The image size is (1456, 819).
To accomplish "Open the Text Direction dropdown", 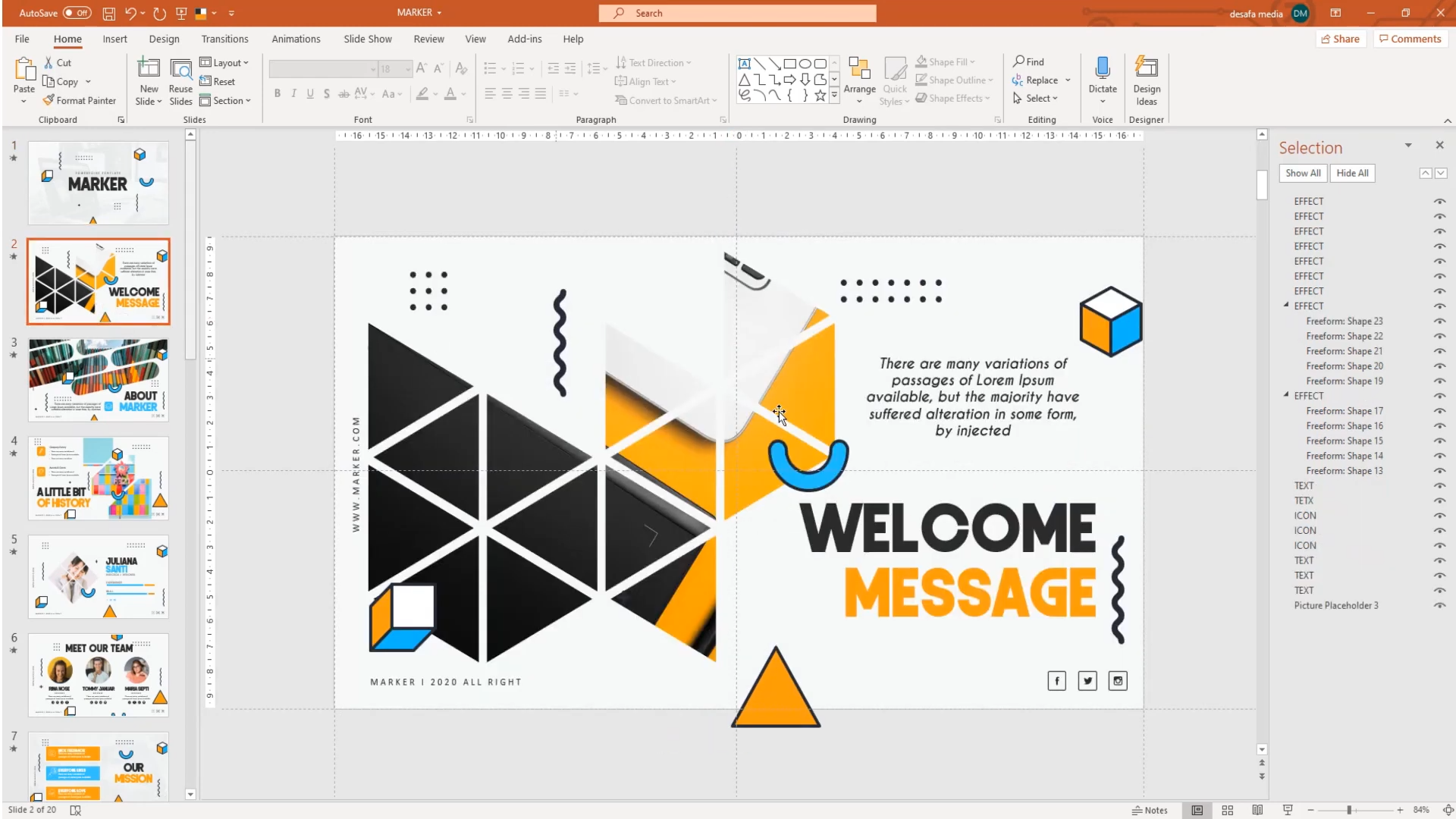I will 654,63.
